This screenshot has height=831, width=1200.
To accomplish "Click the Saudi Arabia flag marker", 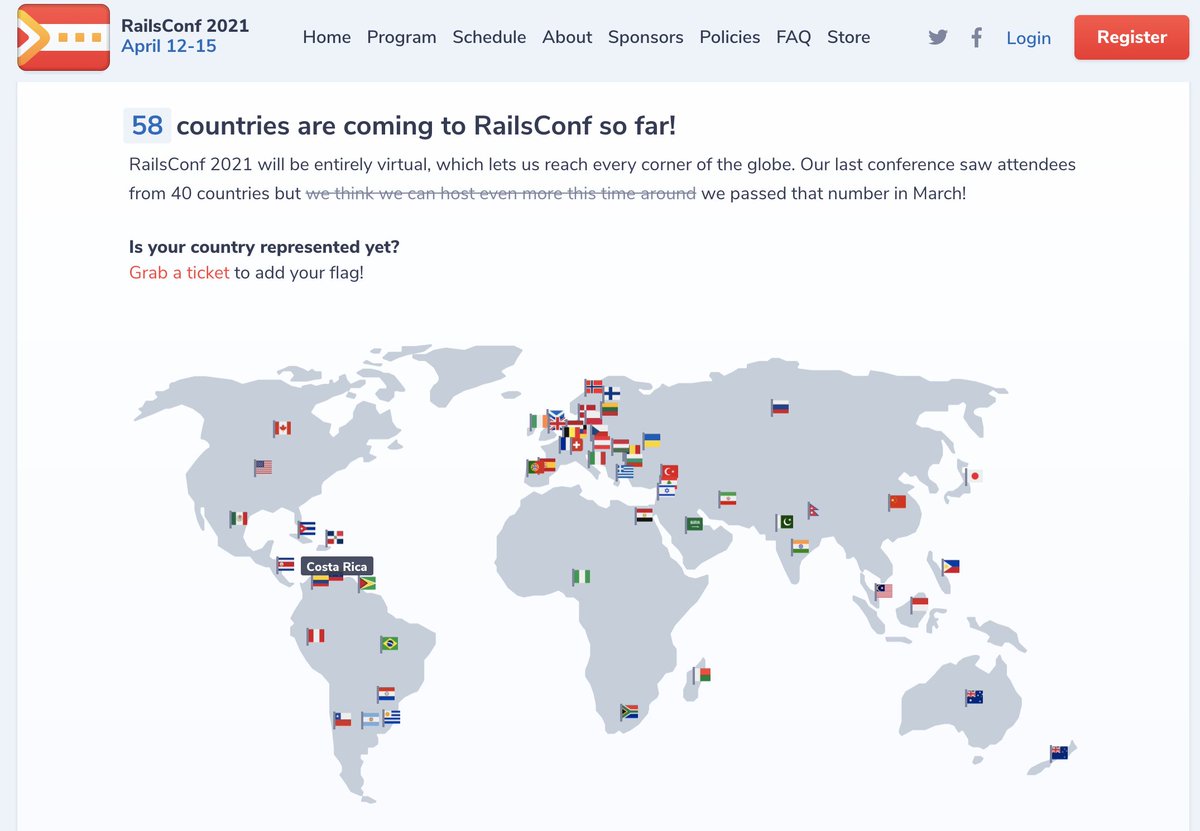I will coord(694,524).
